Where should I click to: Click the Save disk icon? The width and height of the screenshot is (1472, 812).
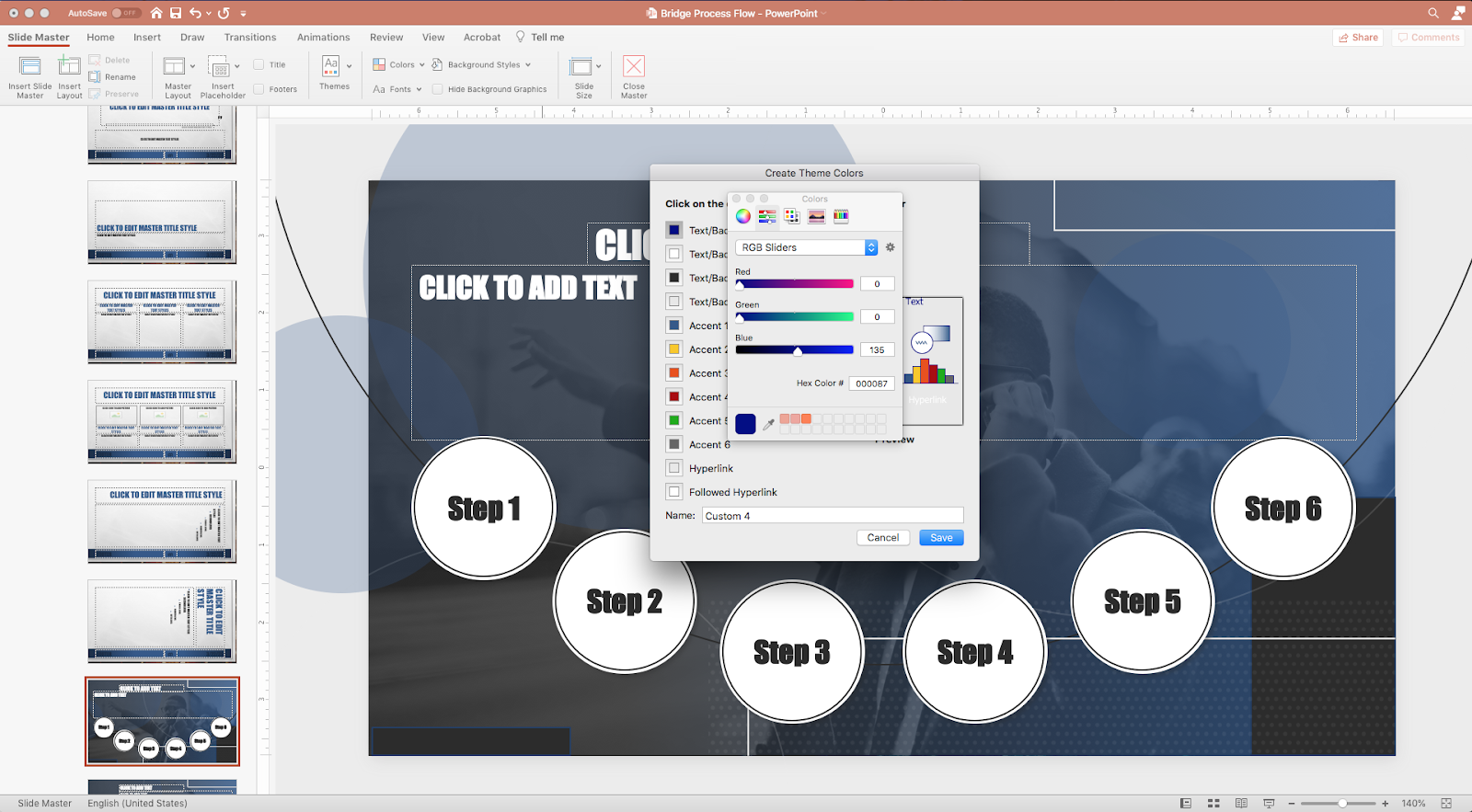coord(176,13)
